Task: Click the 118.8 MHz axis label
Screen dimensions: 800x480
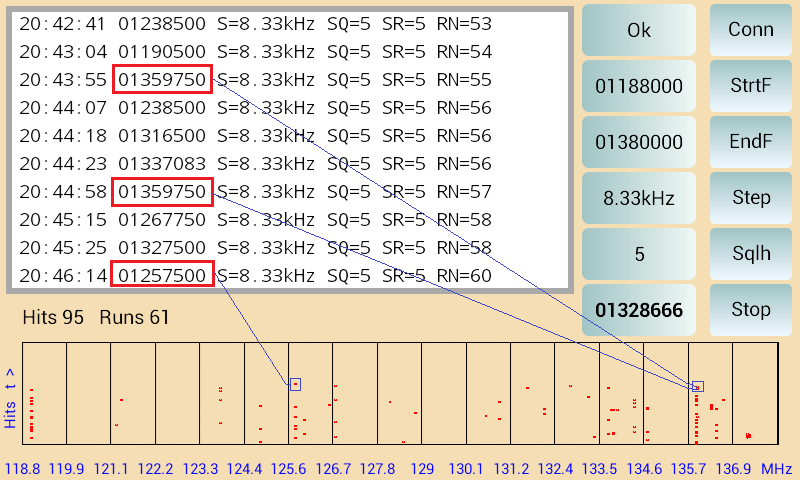Action: 22,469
